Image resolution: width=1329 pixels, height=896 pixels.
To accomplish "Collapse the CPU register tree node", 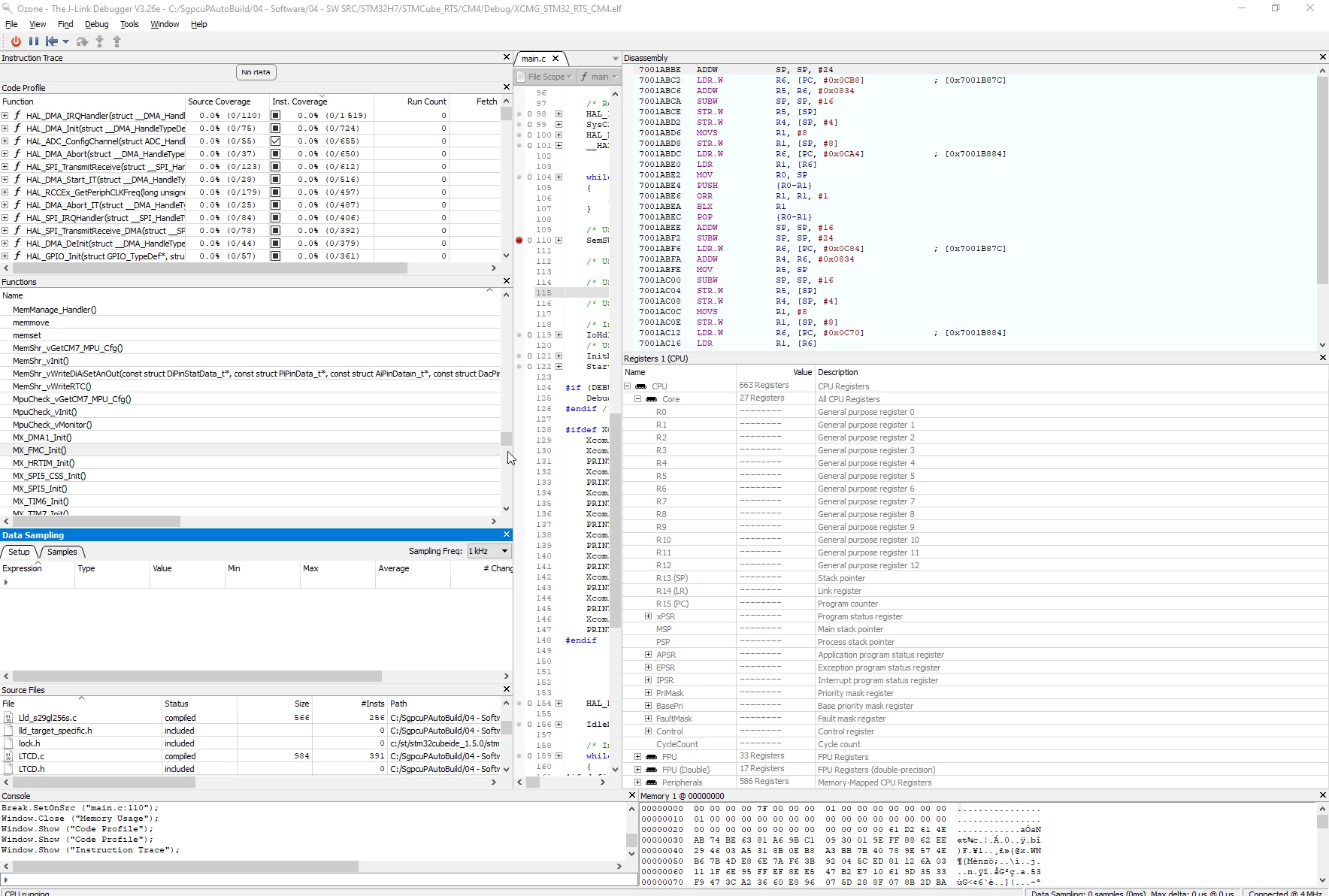I will [628, 386].
